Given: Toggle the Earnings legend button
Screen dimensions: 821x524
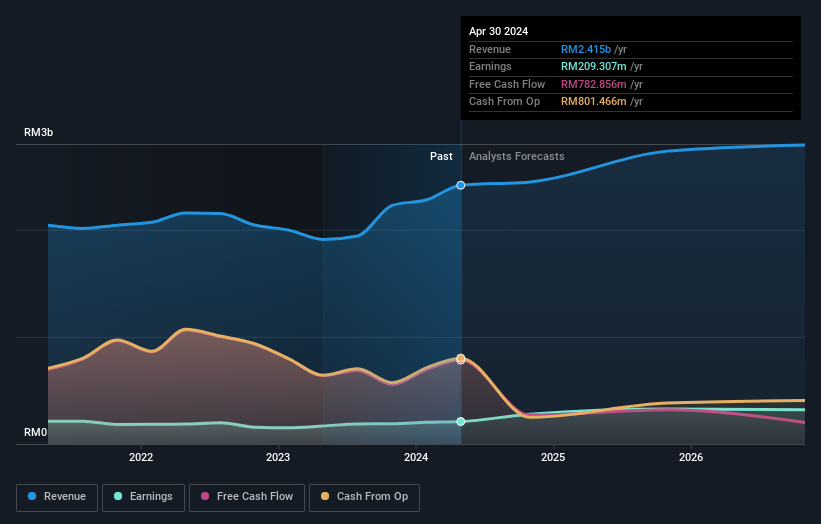Looking at the screenshot, I should tap(143, 497).
